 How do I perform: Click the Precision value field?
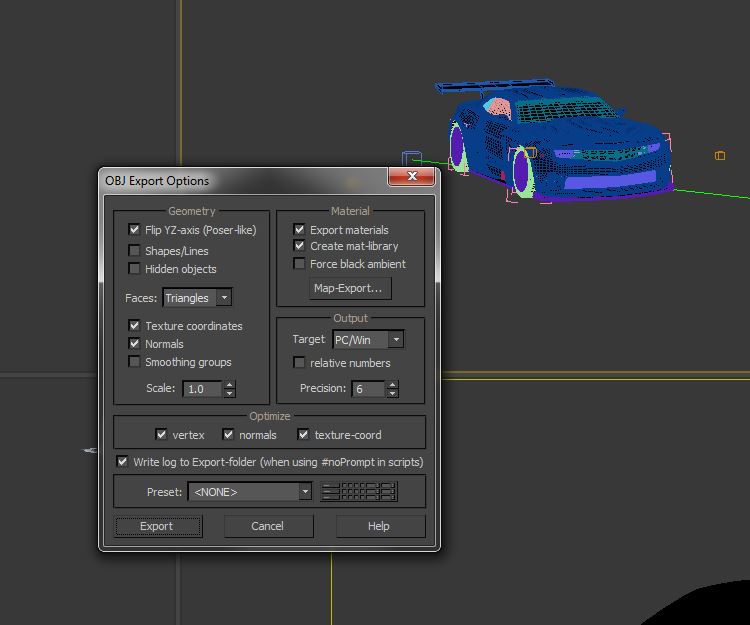[x=368, y=389]
